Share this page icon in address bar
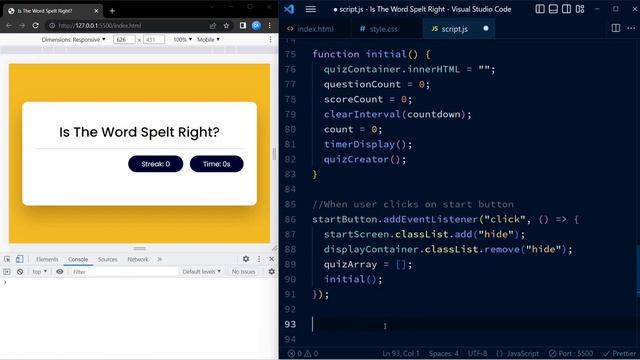Screen dimensions: 640x360 [213, 25]
